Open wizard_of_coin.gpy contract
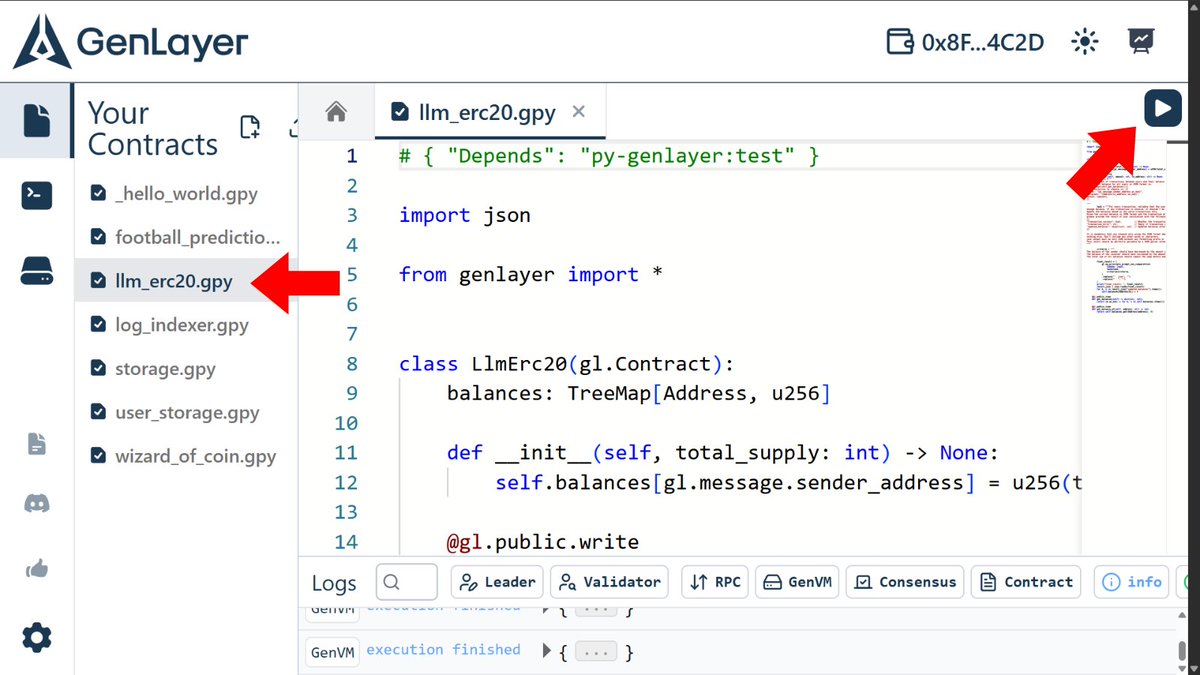The width and height of the screenshot is (1200, 675). 185,457
